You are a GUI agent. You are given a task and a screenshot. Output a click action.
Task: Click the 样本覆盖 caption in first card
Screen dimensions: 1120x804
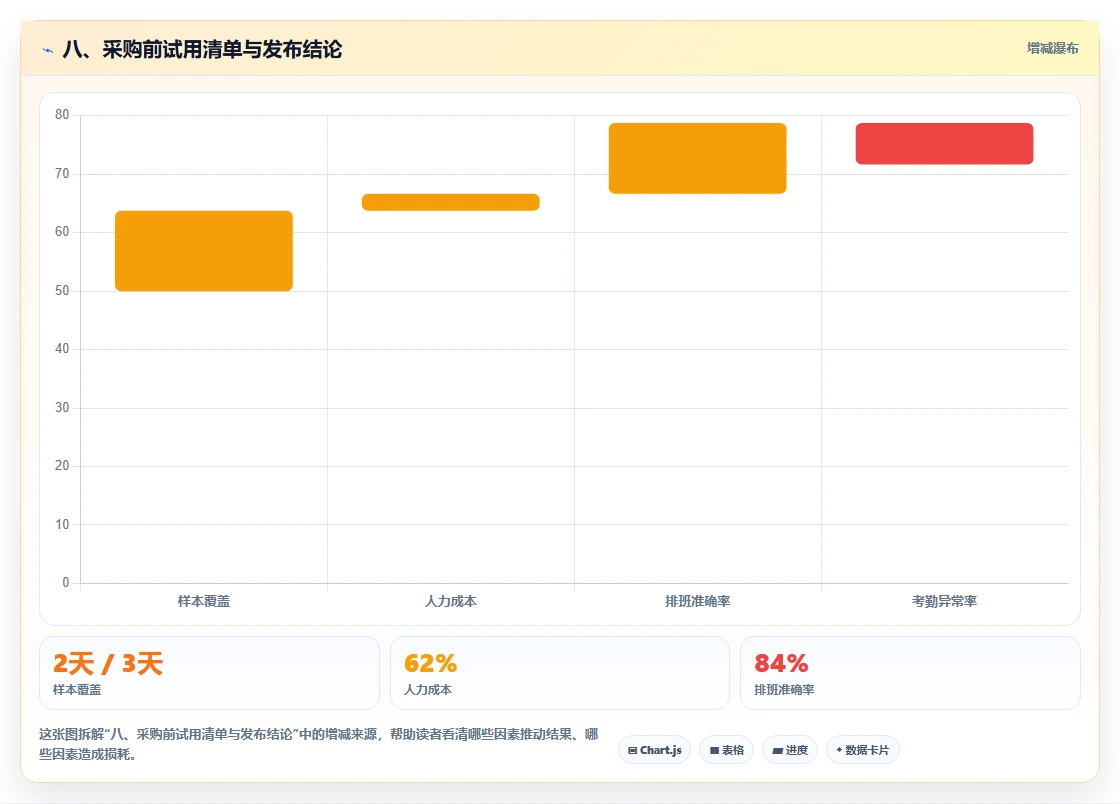(x=77, y=690)
